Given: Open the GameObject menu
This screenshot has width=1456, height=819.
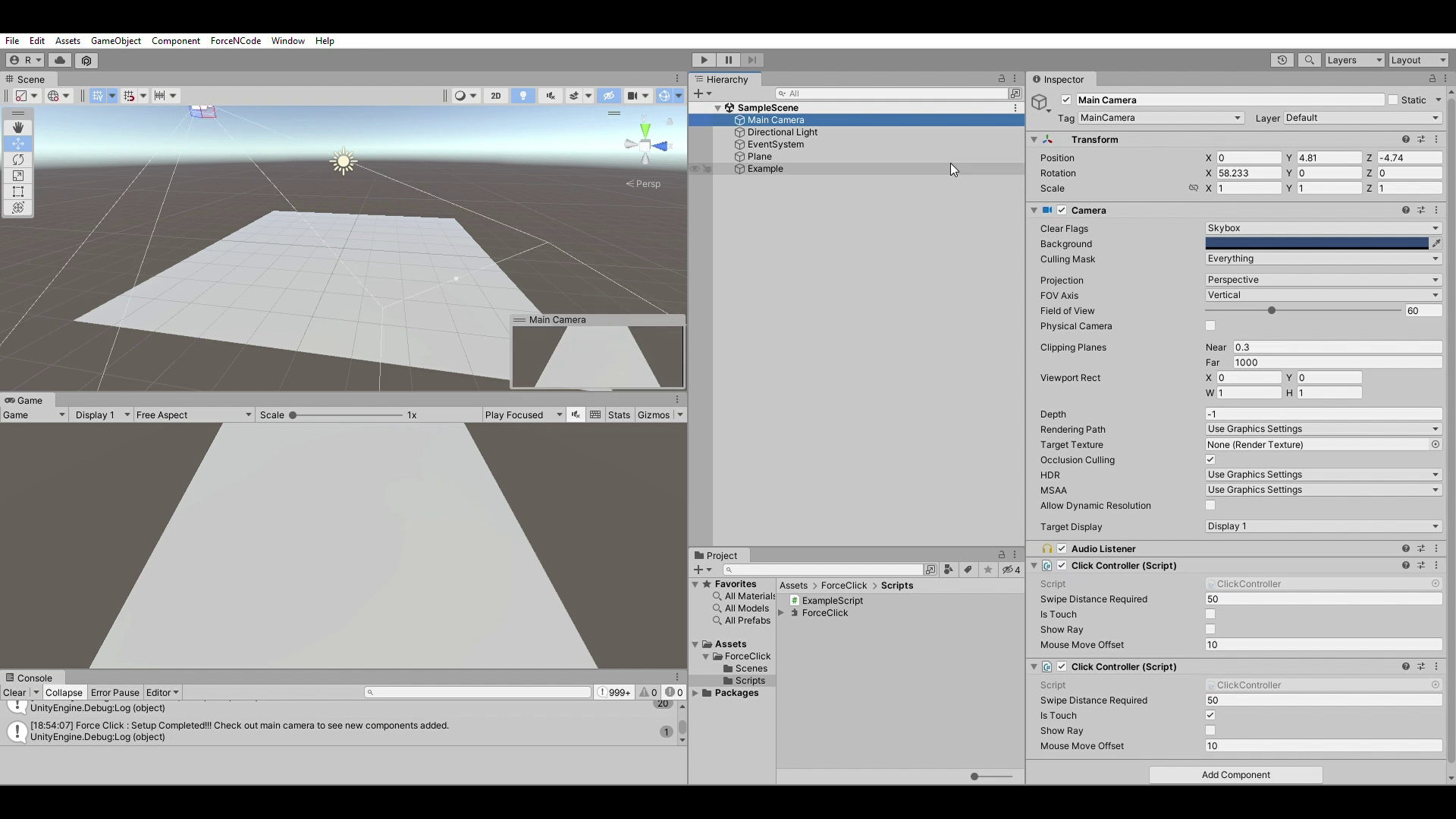Looking at the screenshot, I should click(116, 40).
